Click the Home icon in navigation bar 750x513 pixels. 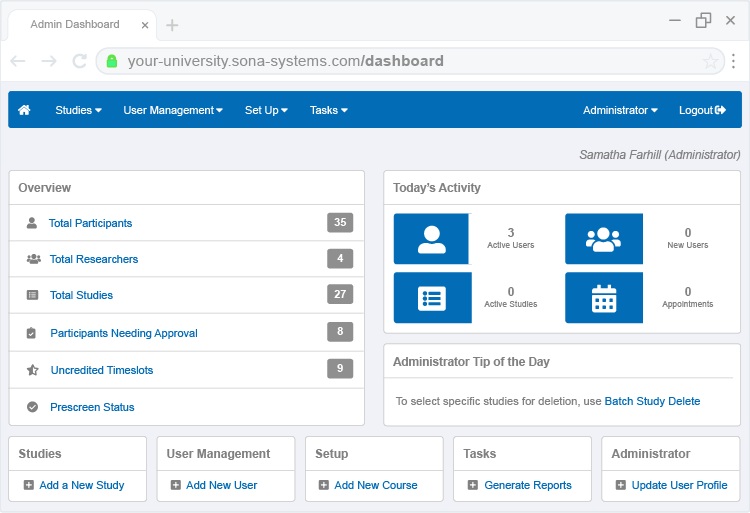tap(24, 110)
